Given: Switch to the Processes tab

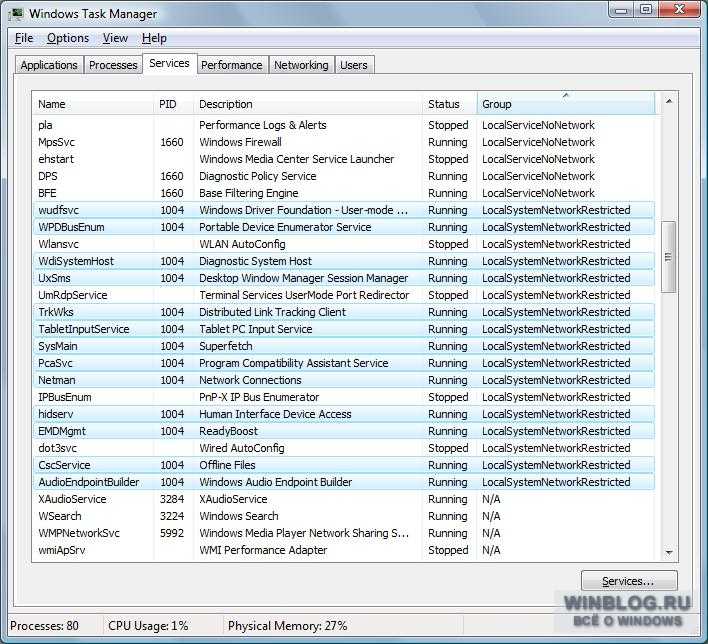Looking at the screenshot, I should [113, 65].
